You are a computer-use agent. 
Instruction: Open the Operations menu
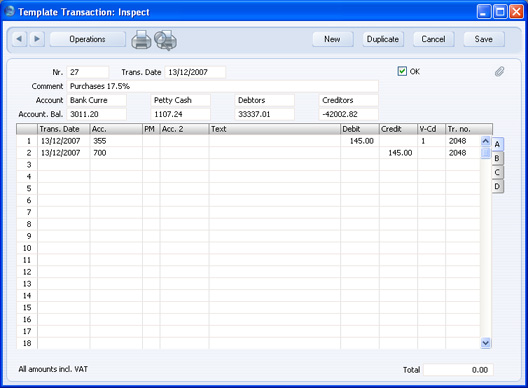(x=88, y=39)
